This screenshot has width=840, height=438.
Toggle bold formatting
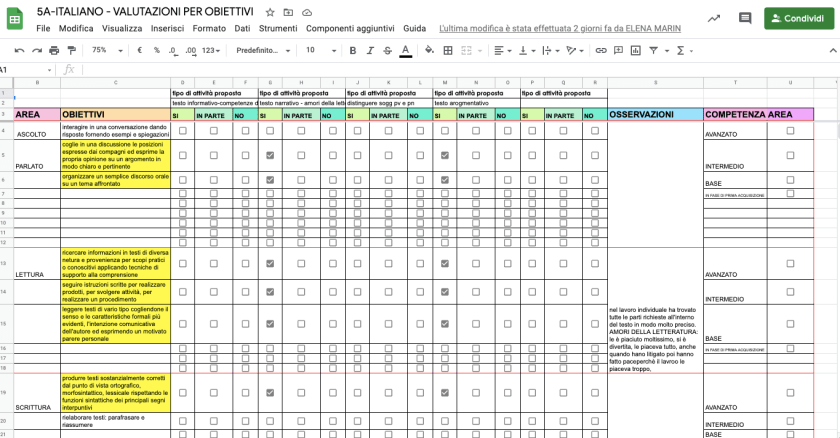[x=352, y=49]
